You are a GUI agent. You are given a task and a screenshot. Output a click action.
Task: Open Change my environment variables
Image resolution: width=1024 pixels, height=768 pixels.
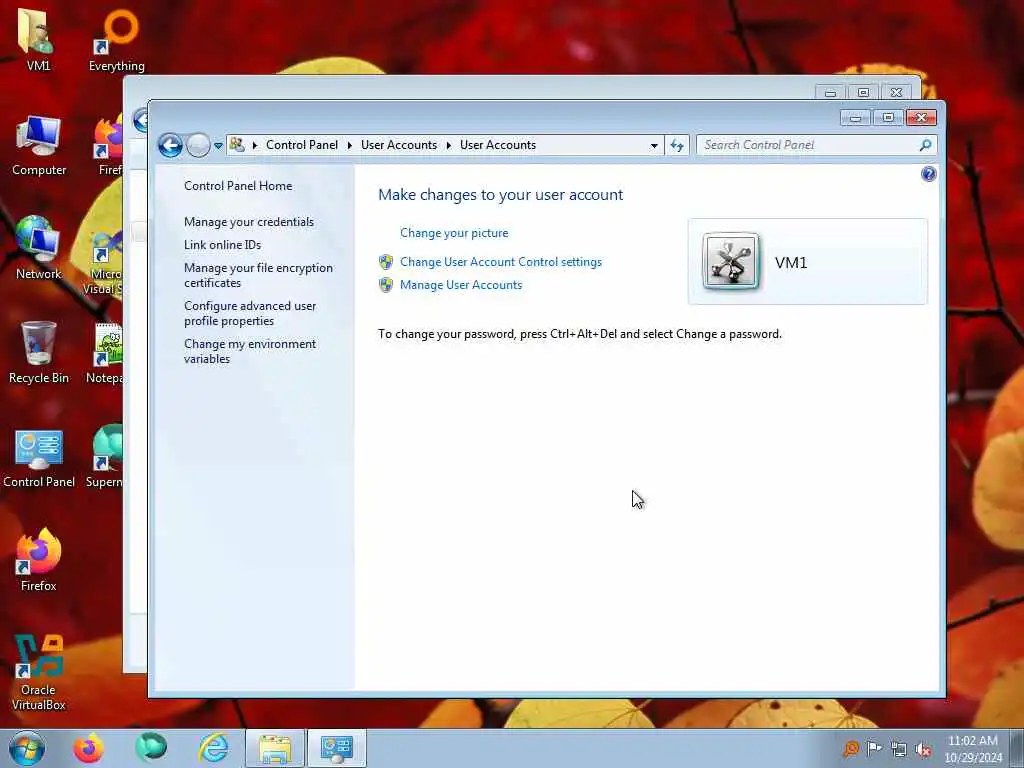coord(250,351)
